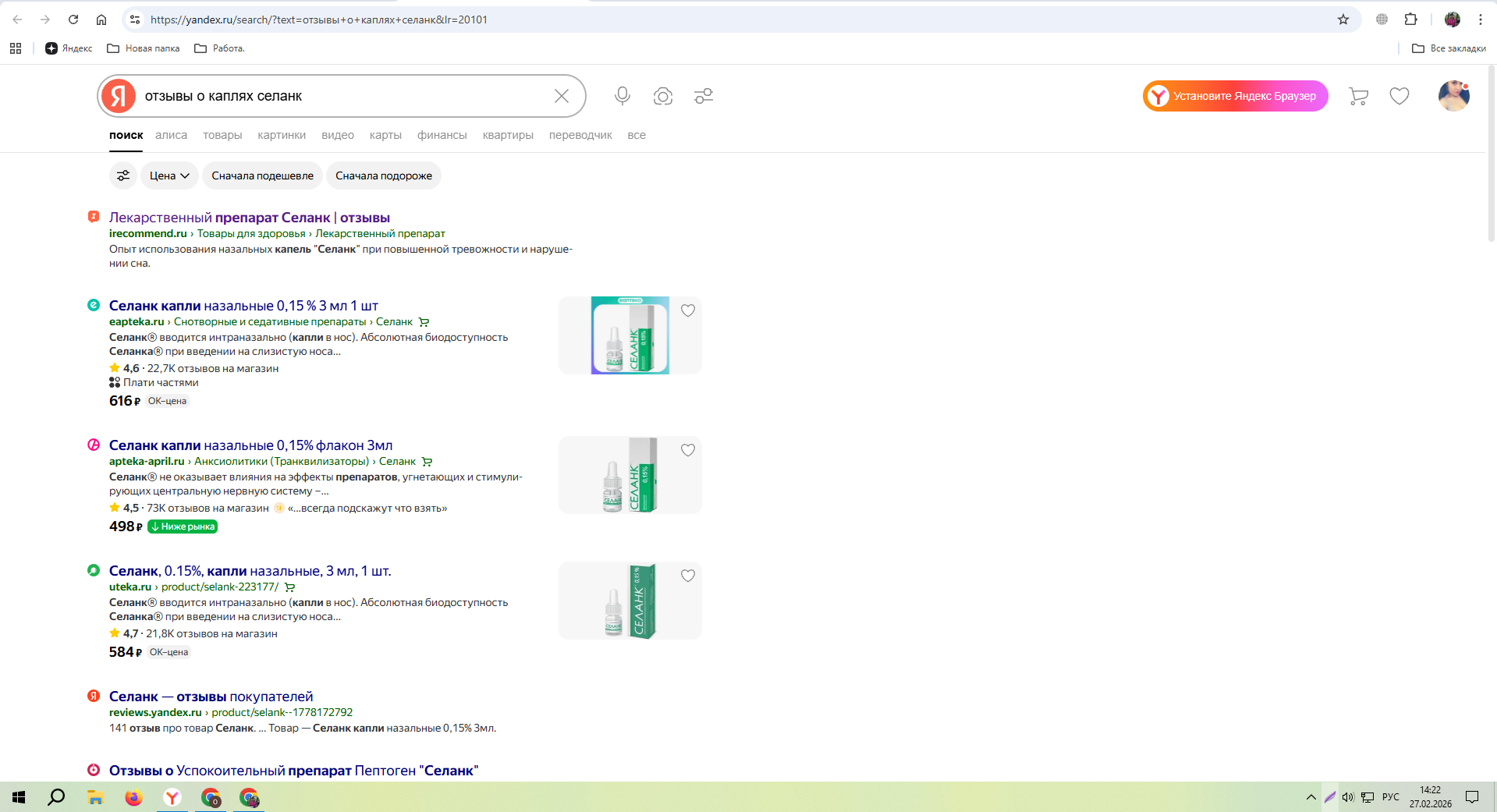The height and width of the screenshot is (812, 1497).
Task: Click the Селанк eapteka product thumbnail
Action: point(630,335)
